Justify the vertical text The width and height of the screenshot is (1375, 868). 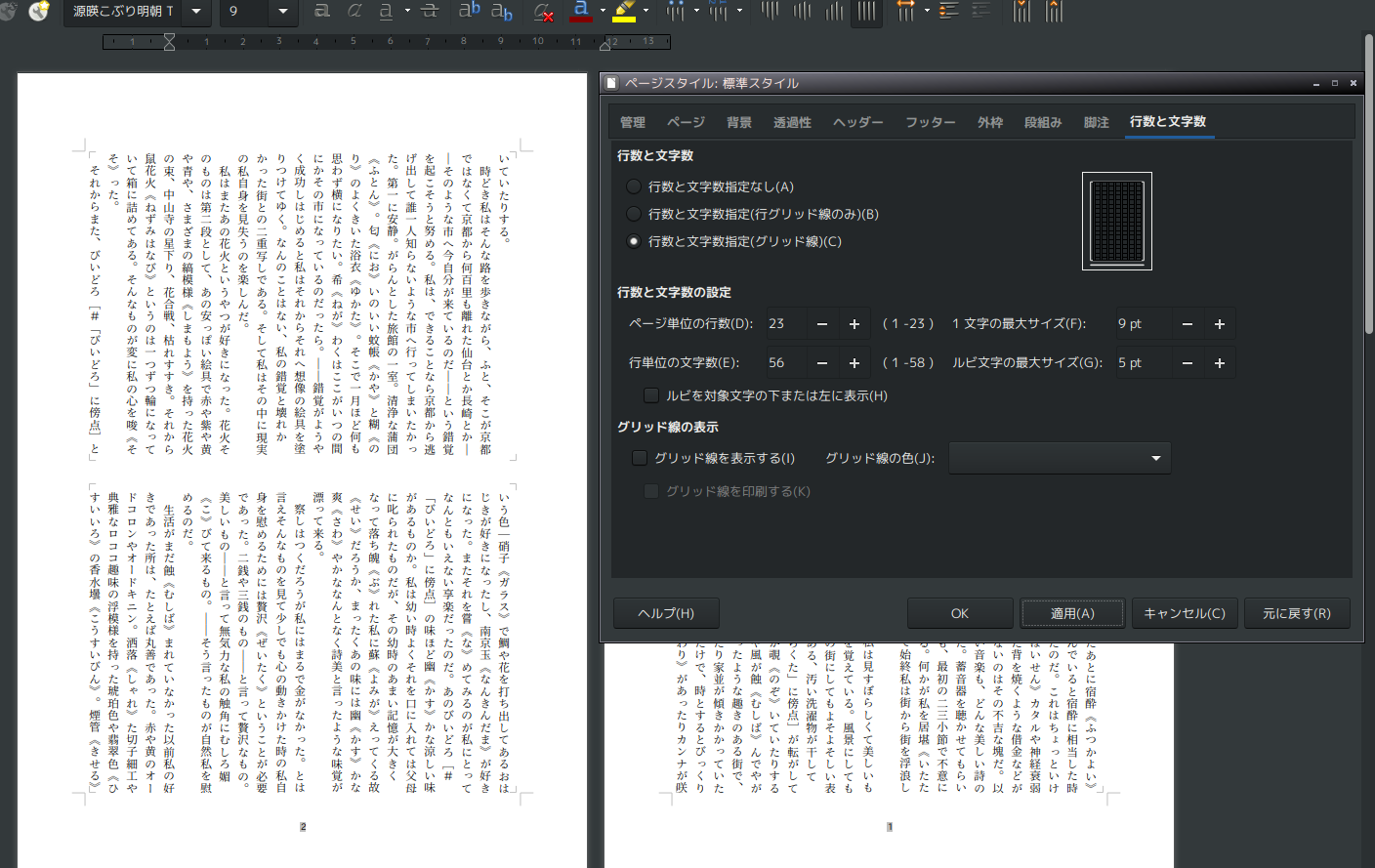866,11
